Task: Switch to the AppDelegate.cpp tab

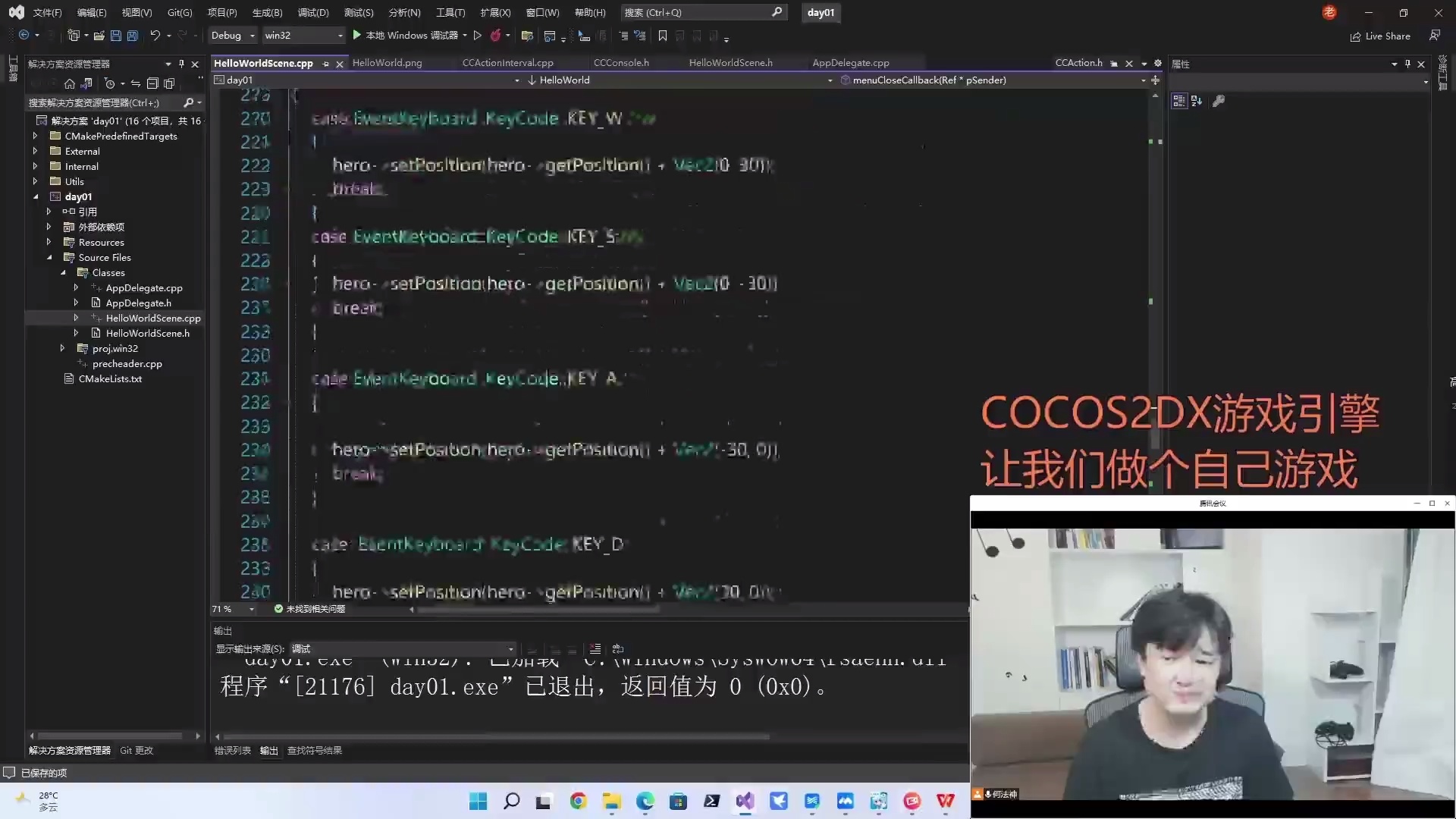Action: tap(850, 63)
